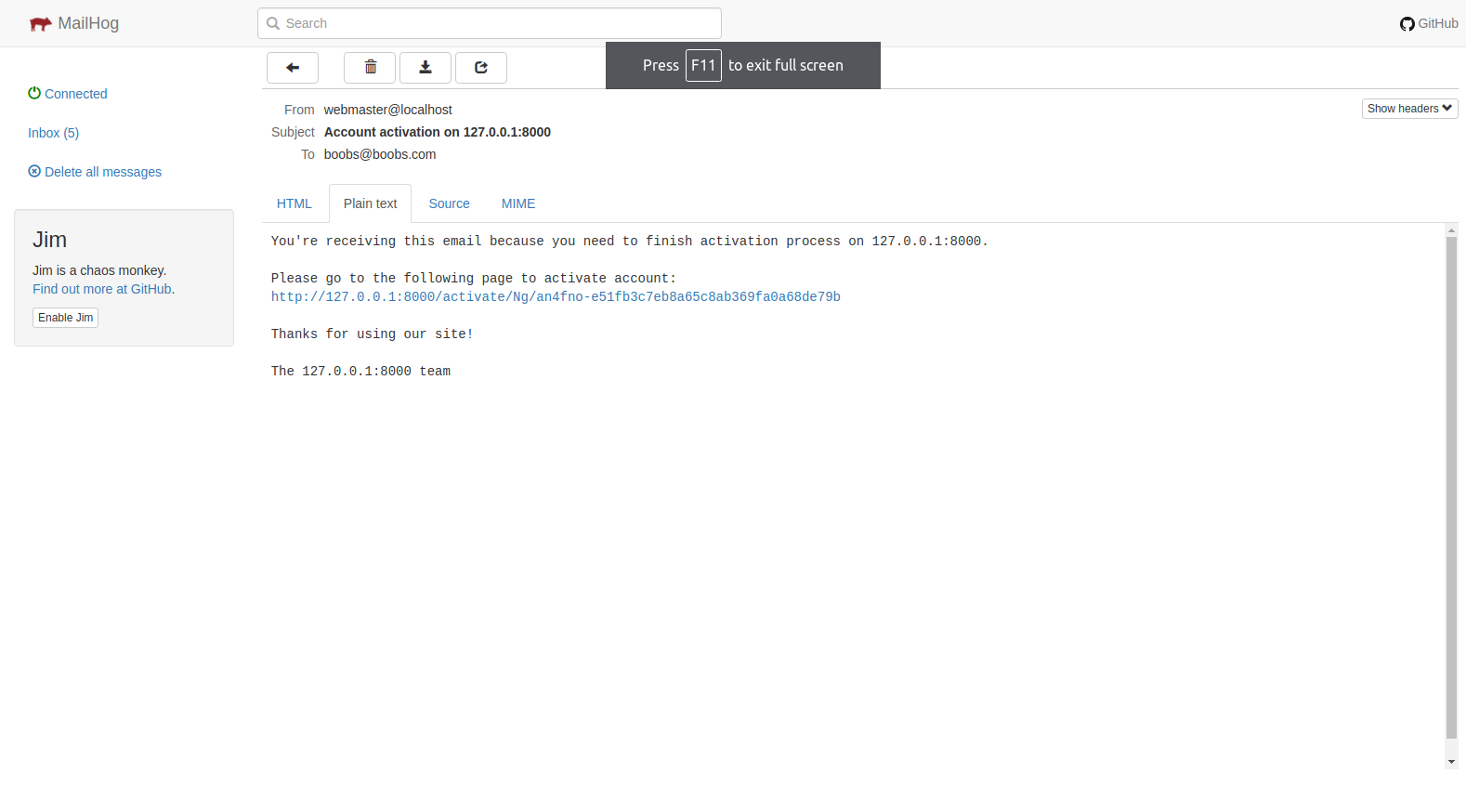The height and width of the screenshot is (812, 1466).
Task: Click the scrollbar down arrow
Action: coord(1451,762)
